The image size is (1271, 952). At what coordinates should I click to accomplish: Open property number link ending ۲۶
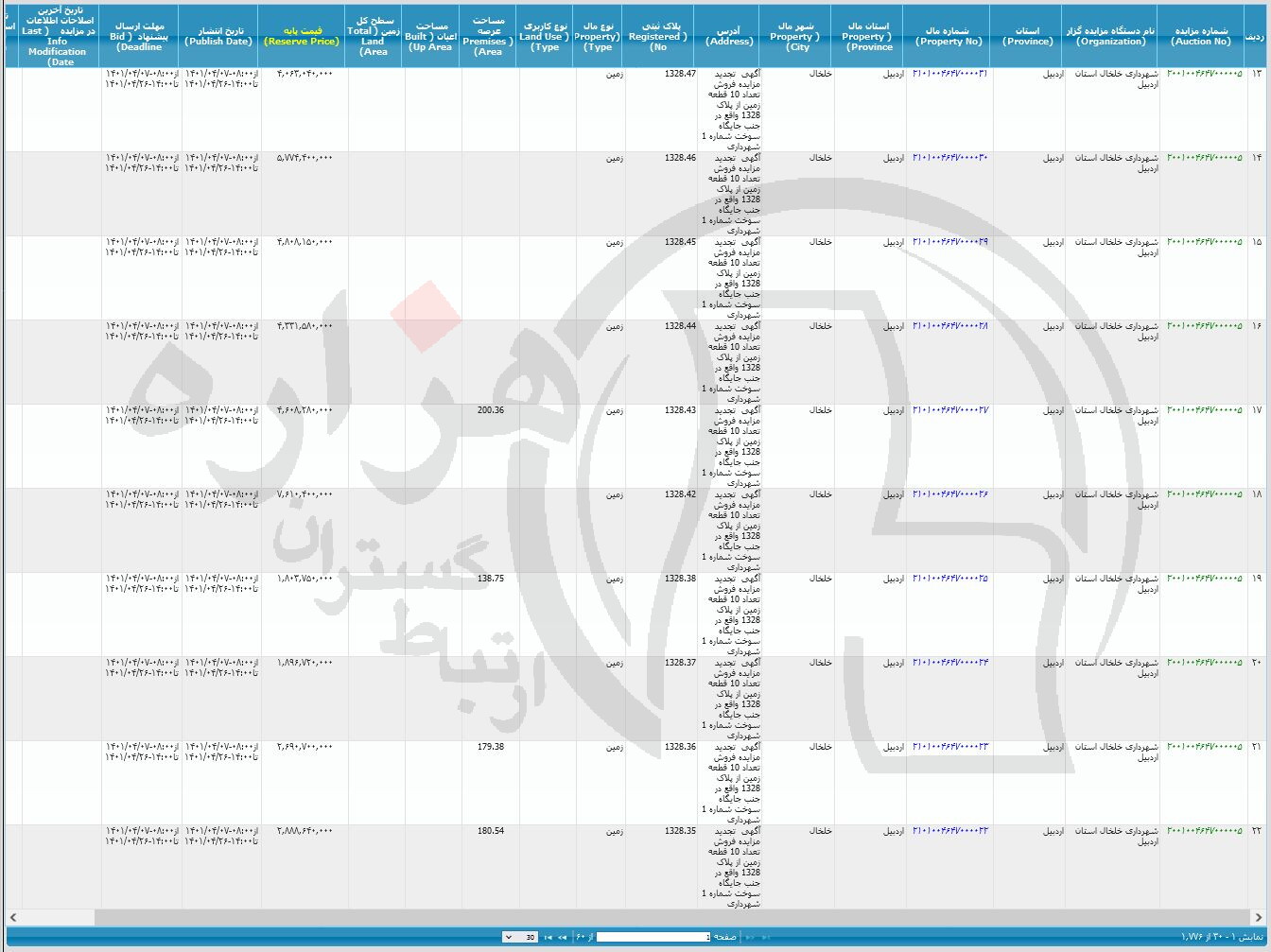[949, 494]
